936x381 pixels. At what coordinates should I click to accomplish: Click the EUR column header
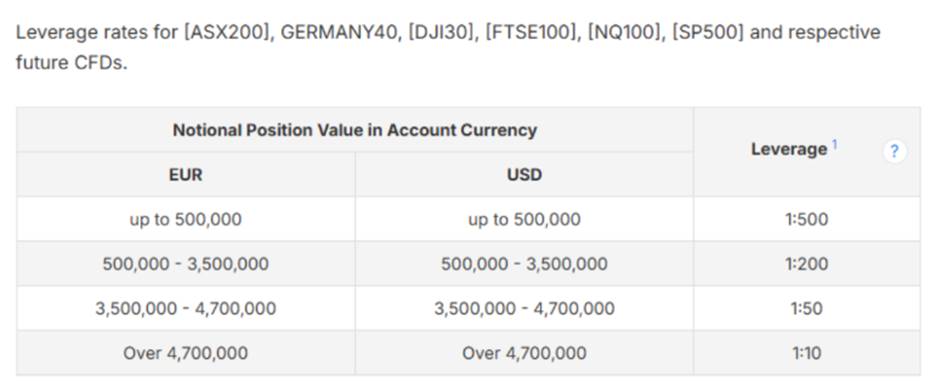click(x=186, y=174)
